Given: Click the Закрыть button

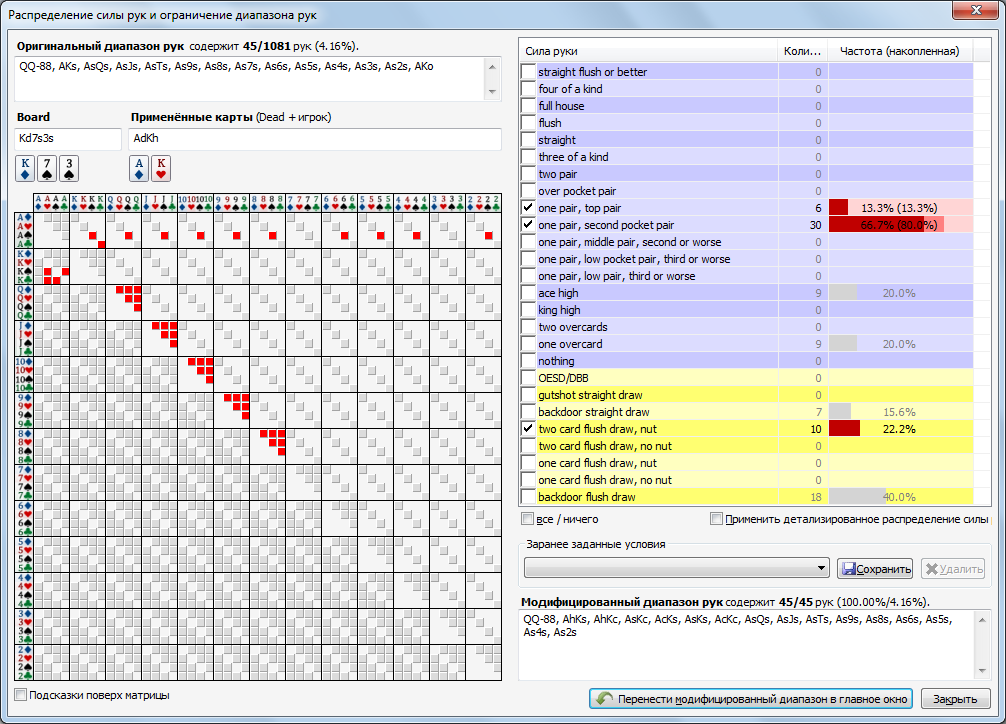Looking at the screenshot, I should (x=955, y=699).
